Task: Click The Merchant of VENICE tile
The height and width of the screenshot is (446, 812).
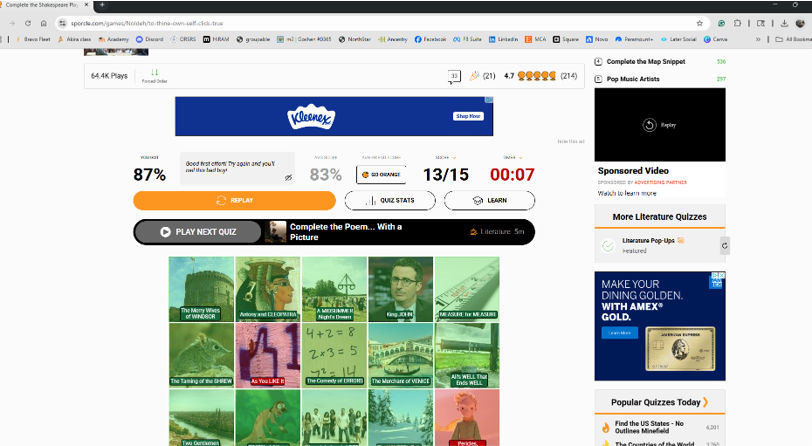Action: point(400,355)
